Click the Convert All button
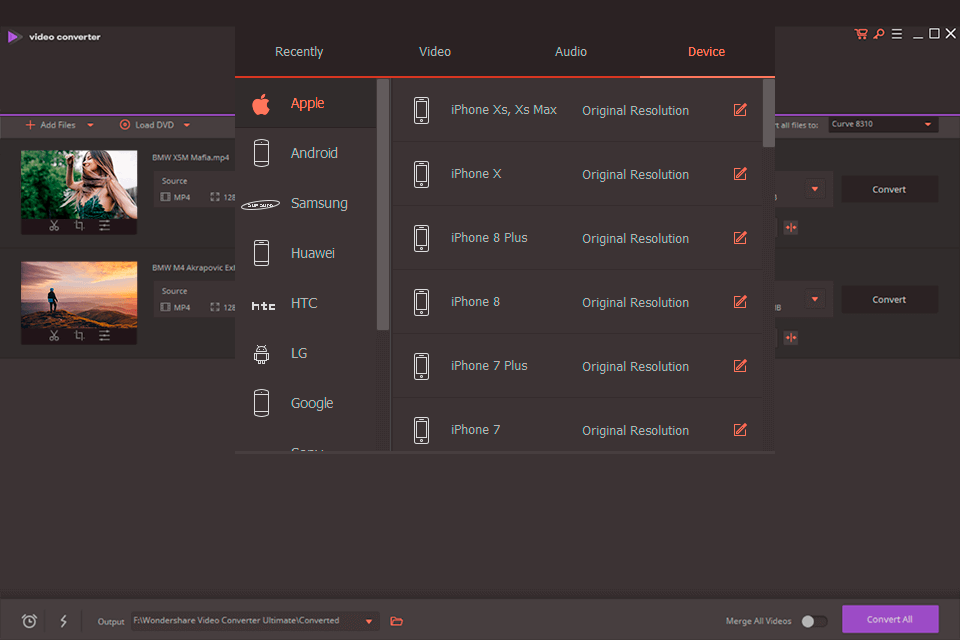Screen dimensions: 960x640 pos(890,619)
